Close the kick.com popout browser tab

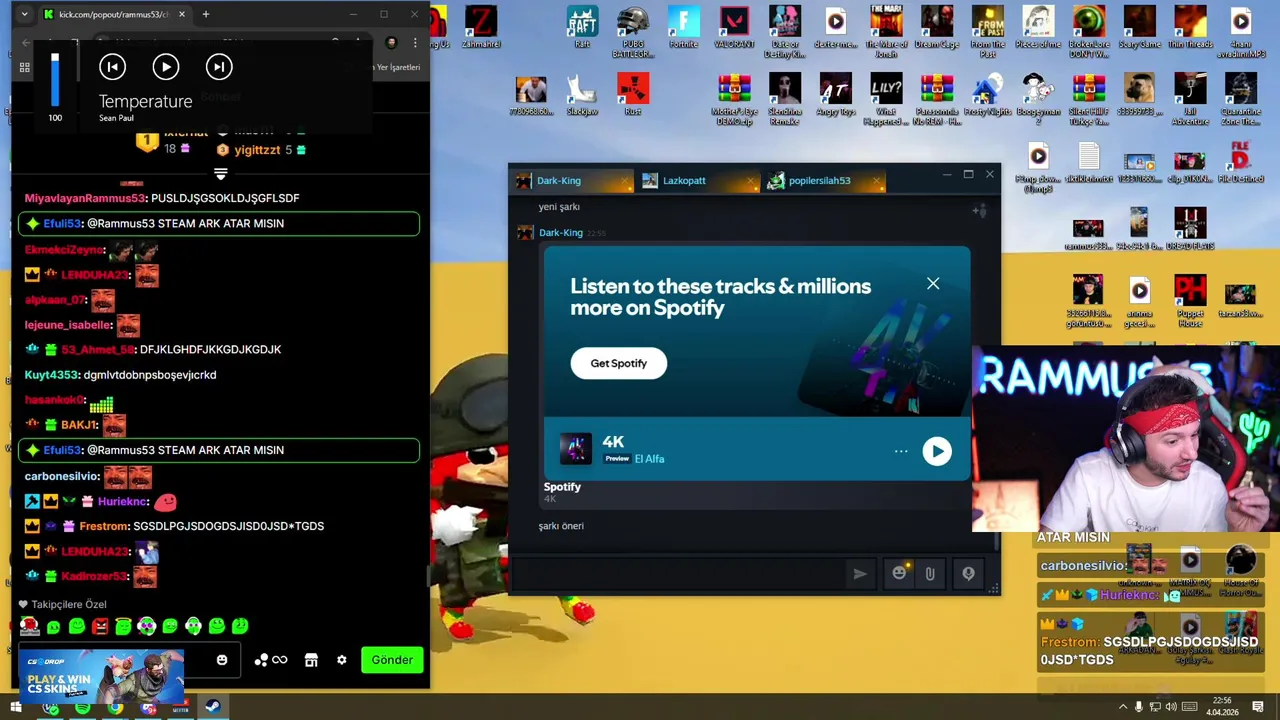coord(181,14)
